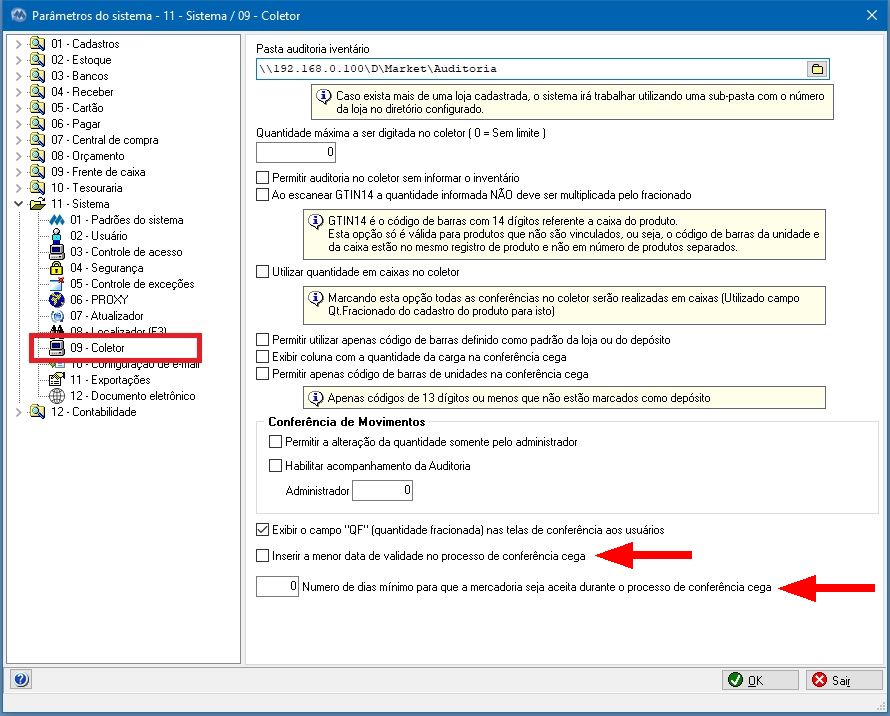Expand the 05 - Cartão tree node
The height and width of the screenshot is (716, 890).
click(18, 107)
